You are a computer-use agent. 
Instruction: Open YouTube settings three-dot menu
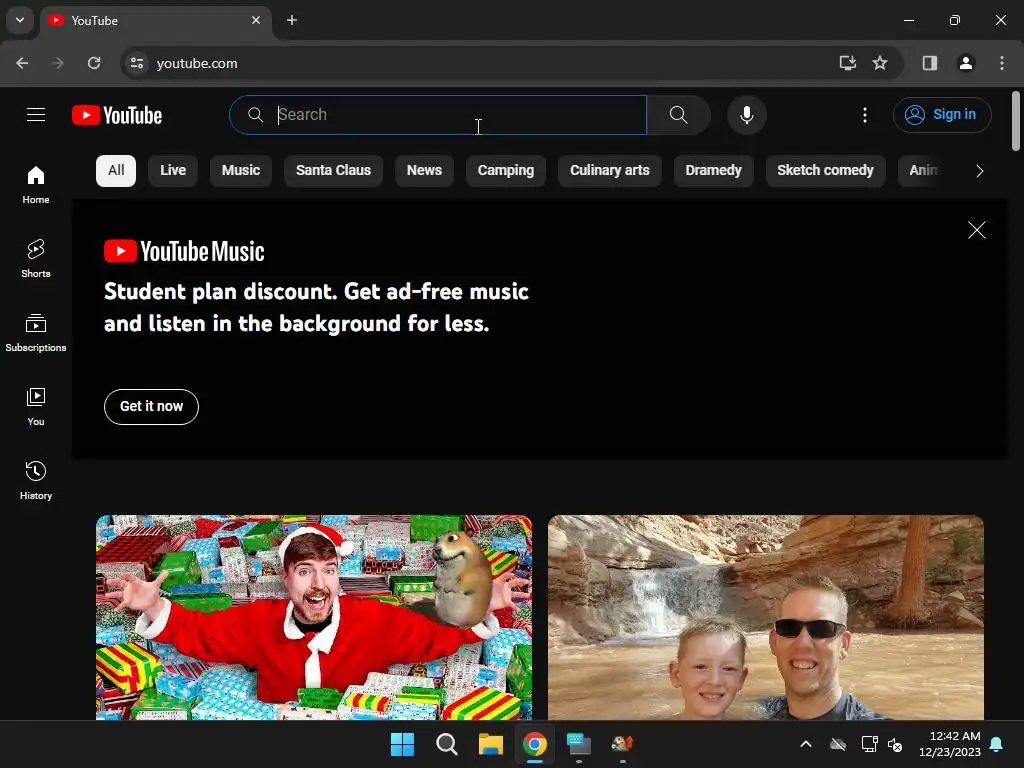pos(865,115)
